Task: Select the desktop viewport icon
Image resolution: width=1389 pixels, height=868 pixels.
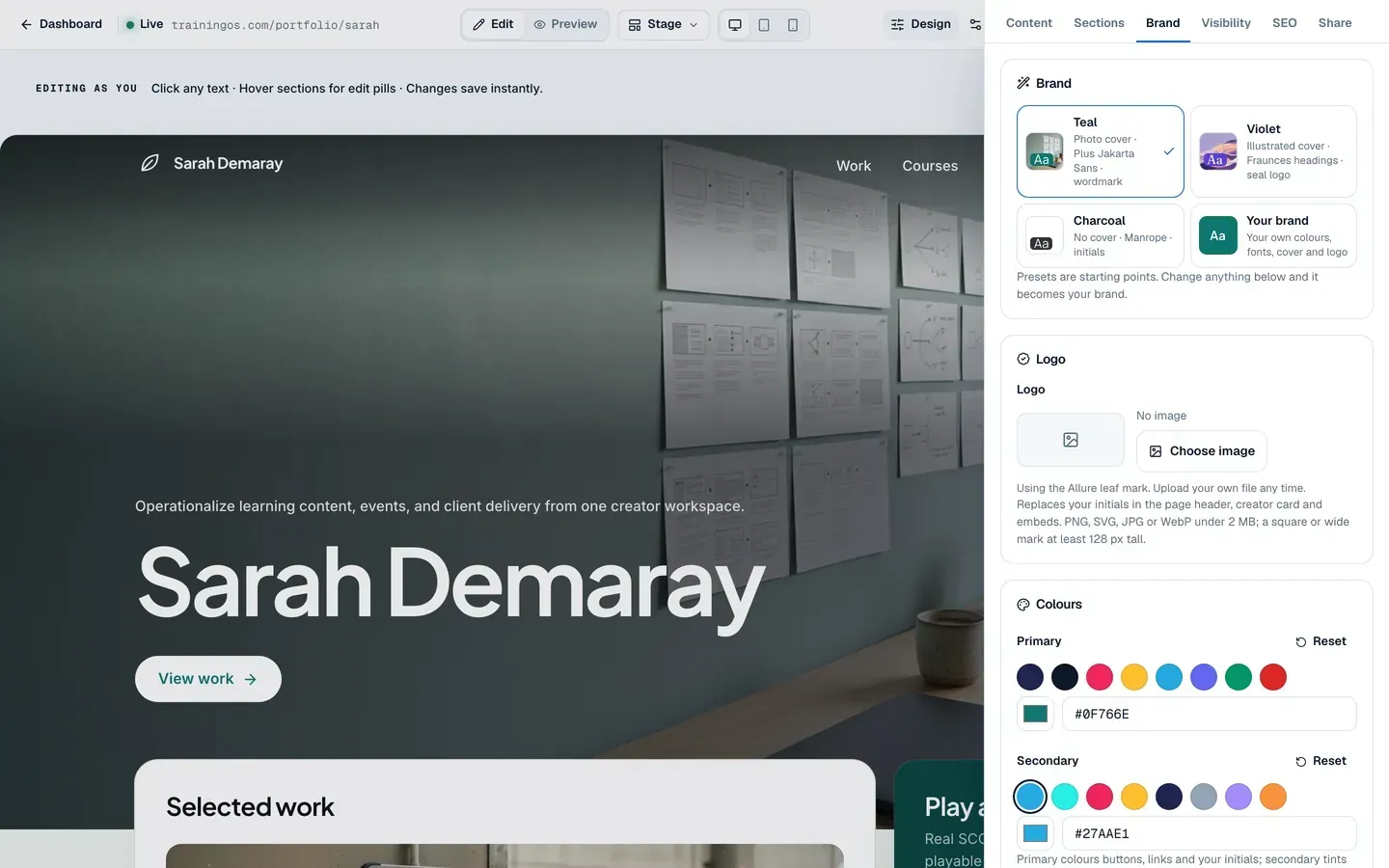Action: pos(735,25)
